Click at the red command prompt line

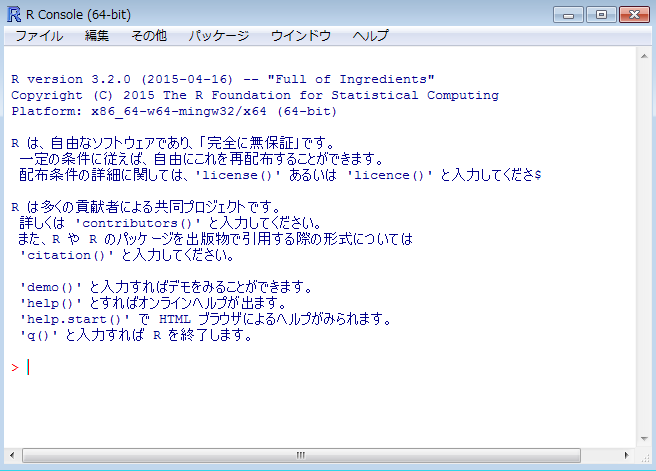20,368
